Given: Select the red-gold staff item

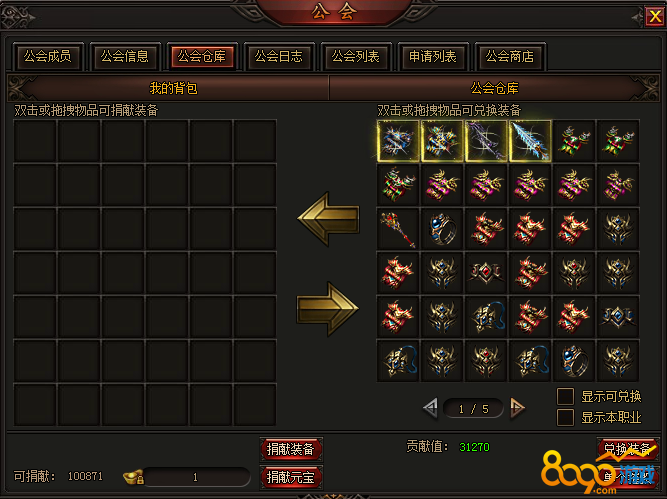Looking at the screenshot, I should click(398, 229).
